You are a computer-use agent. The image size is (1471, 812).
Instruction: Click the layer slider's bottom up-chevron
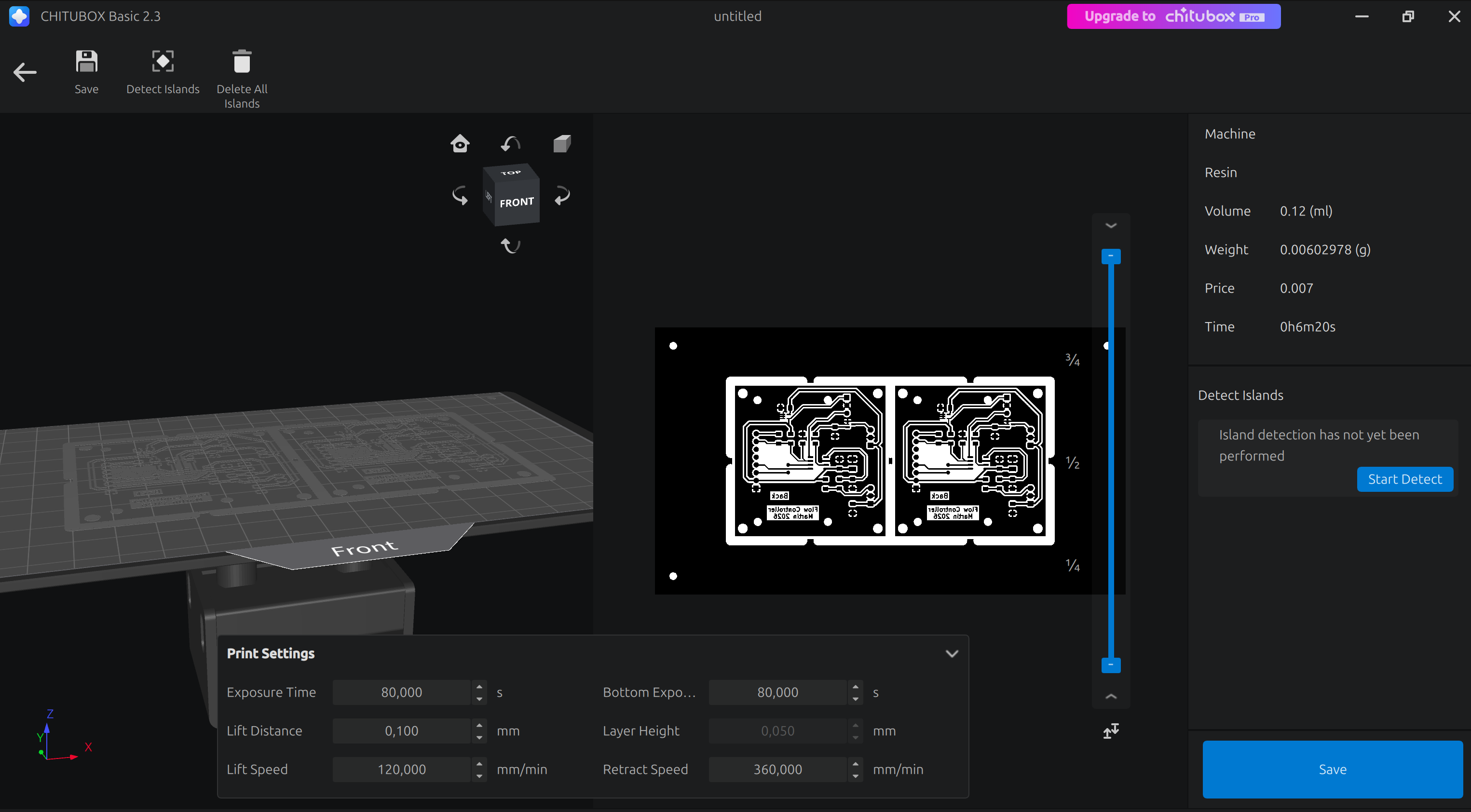(x=1111, y=696)
